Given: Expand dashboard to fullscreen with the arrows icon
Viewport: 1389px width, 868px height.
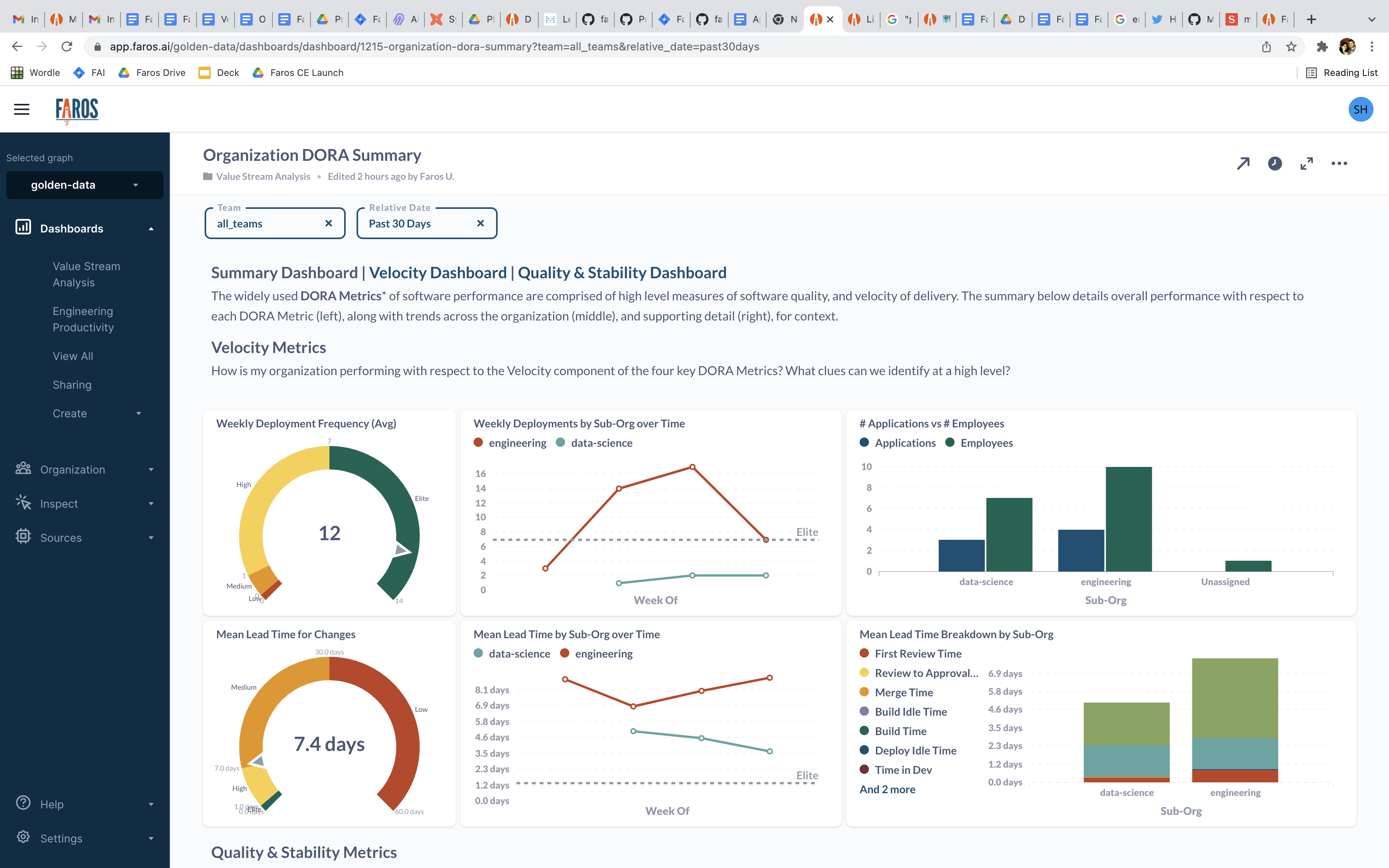Looking at the screenshot, I should click(1307, 163).
